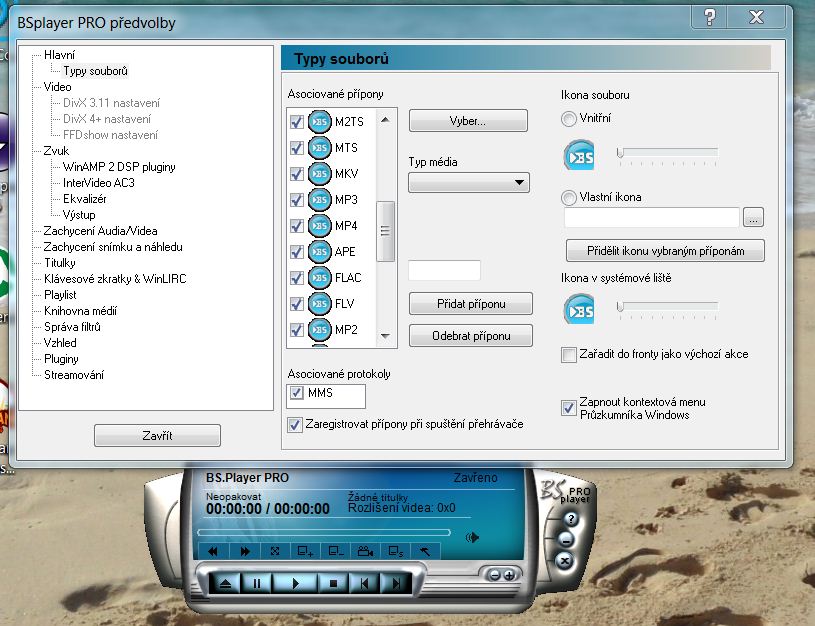This screenshot has height=626, width=815.
Task: Click the round minimize button on BS.Player skin
Action: 567,540
